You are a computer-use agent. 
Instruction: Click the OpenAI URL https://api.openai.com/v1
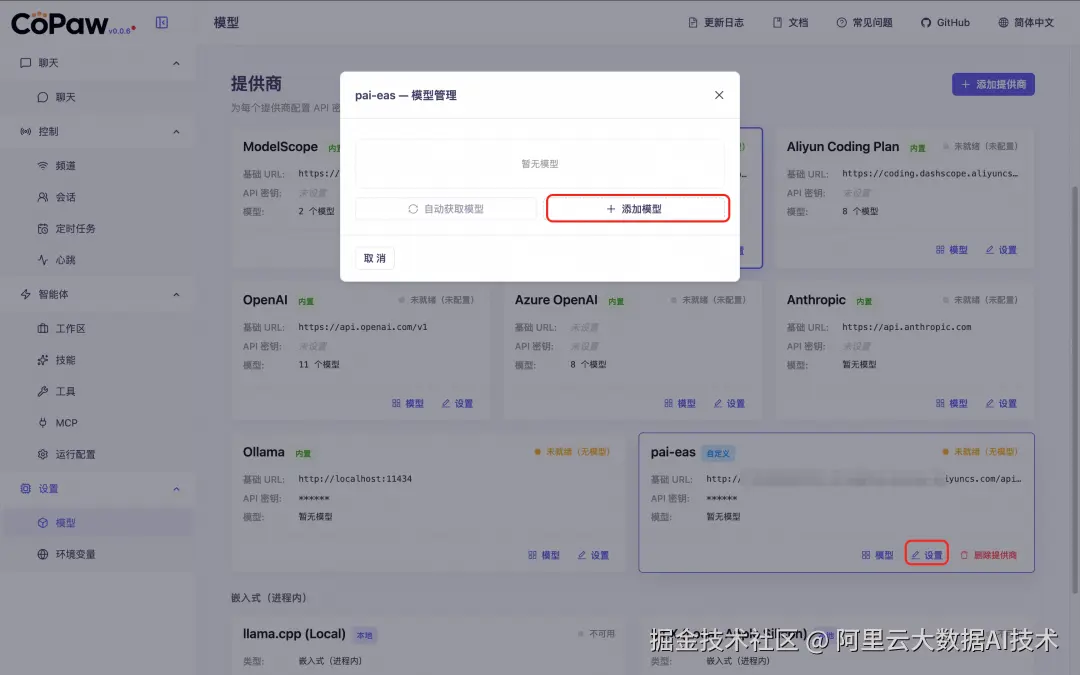[362, 327]
